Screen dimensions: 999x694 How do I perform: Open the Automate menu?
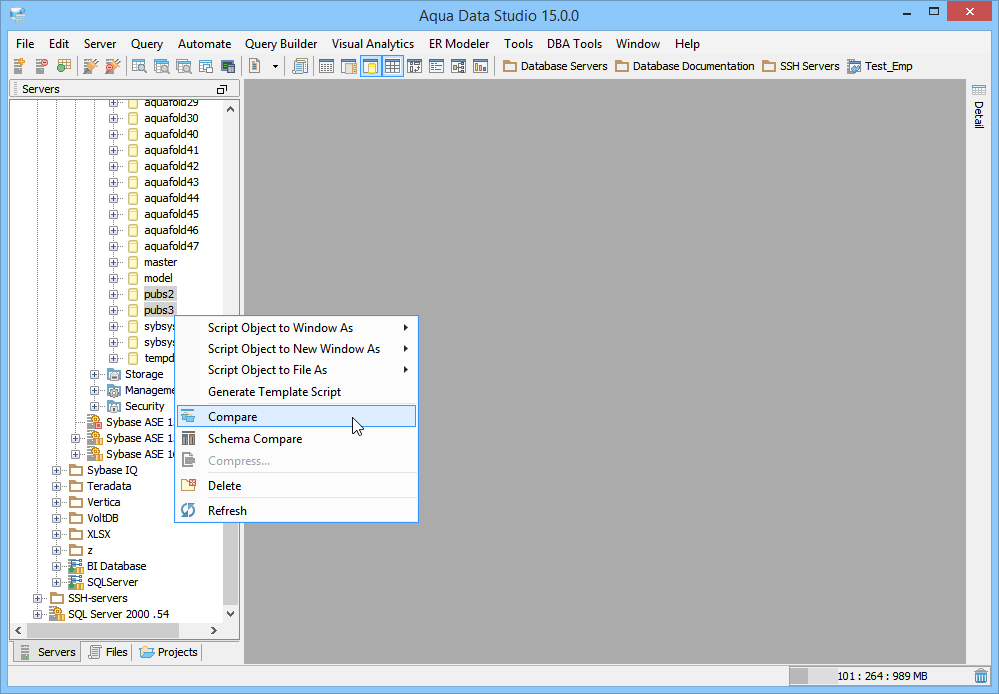tap(205, 44)
